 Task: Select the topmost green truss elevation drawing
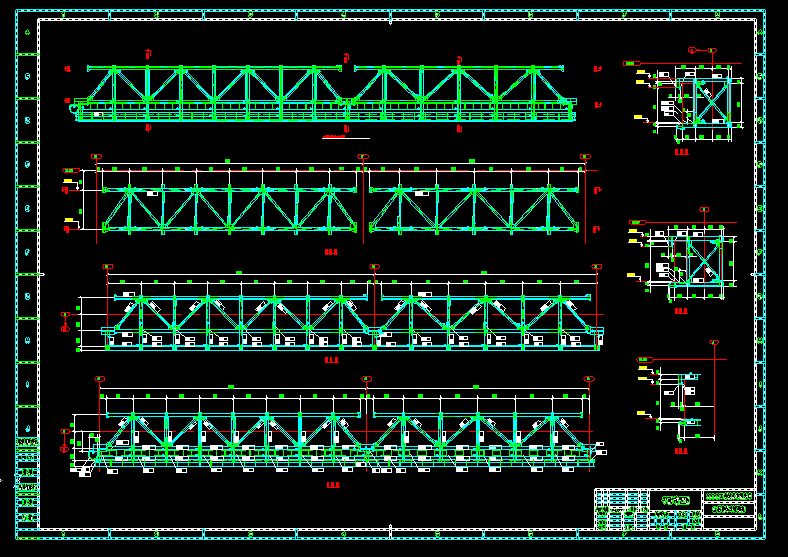click(x=325, y=94)
